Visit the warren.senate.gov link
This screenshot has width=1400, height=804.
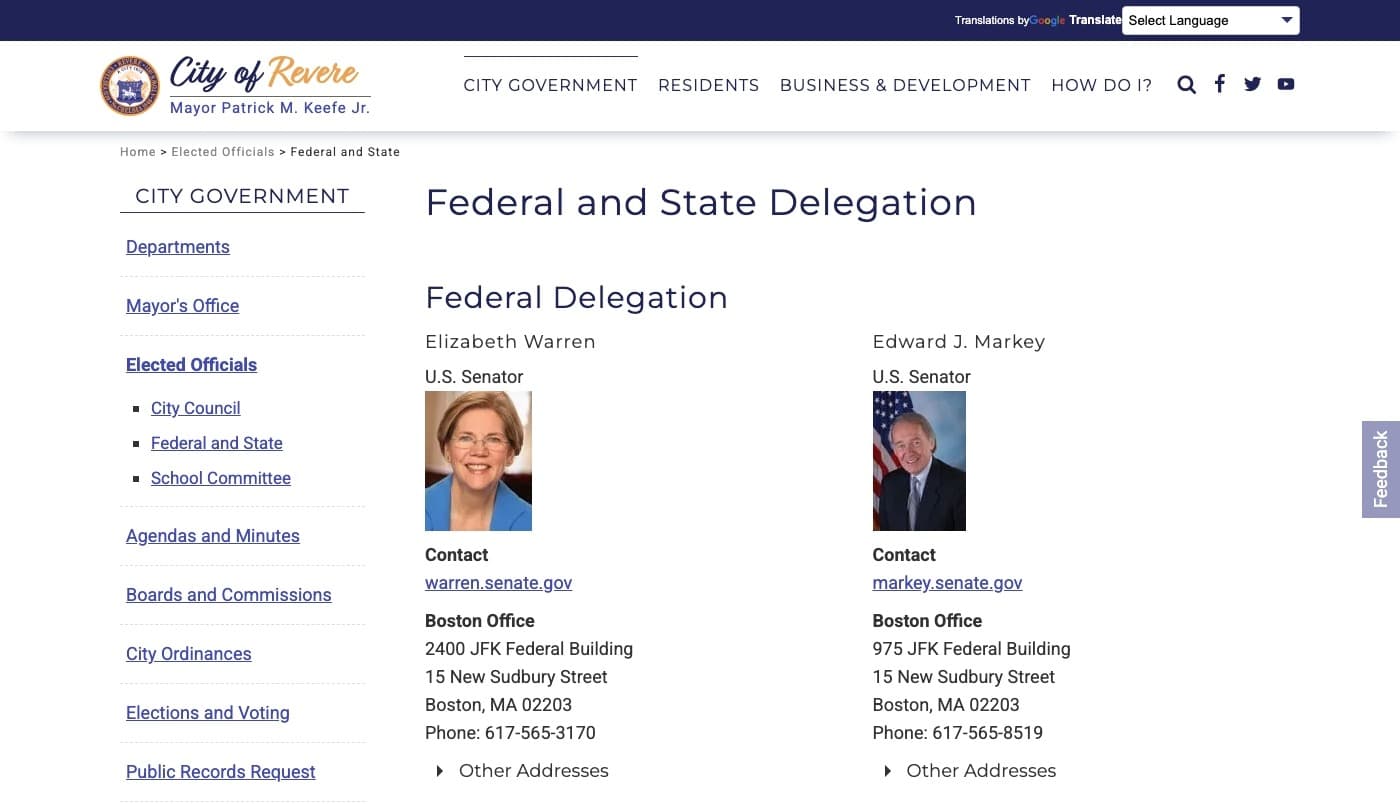[x=498, y=583]
